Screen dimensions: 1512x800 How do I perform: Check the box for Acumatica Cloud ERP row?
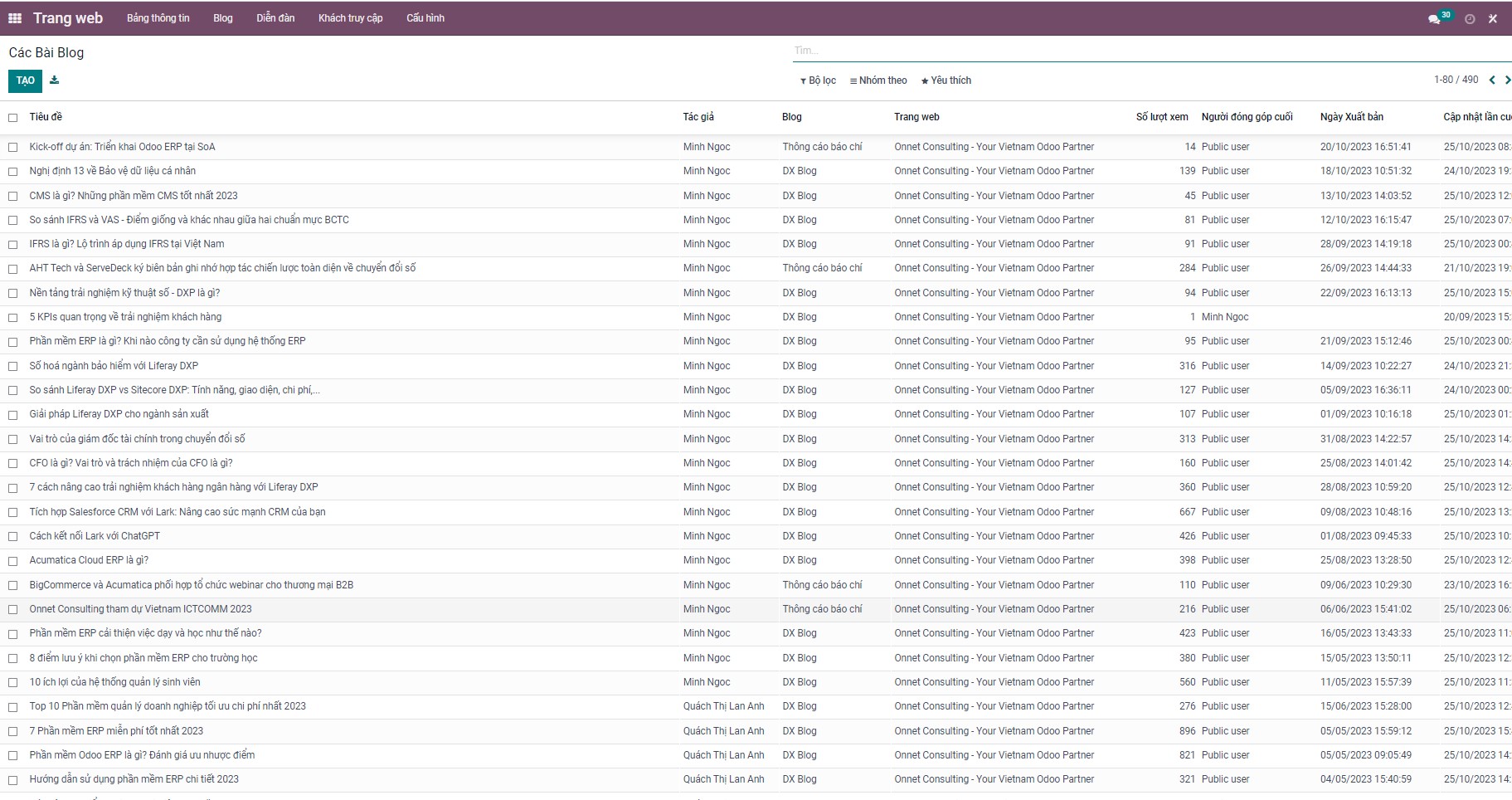(x=13, y=561)
